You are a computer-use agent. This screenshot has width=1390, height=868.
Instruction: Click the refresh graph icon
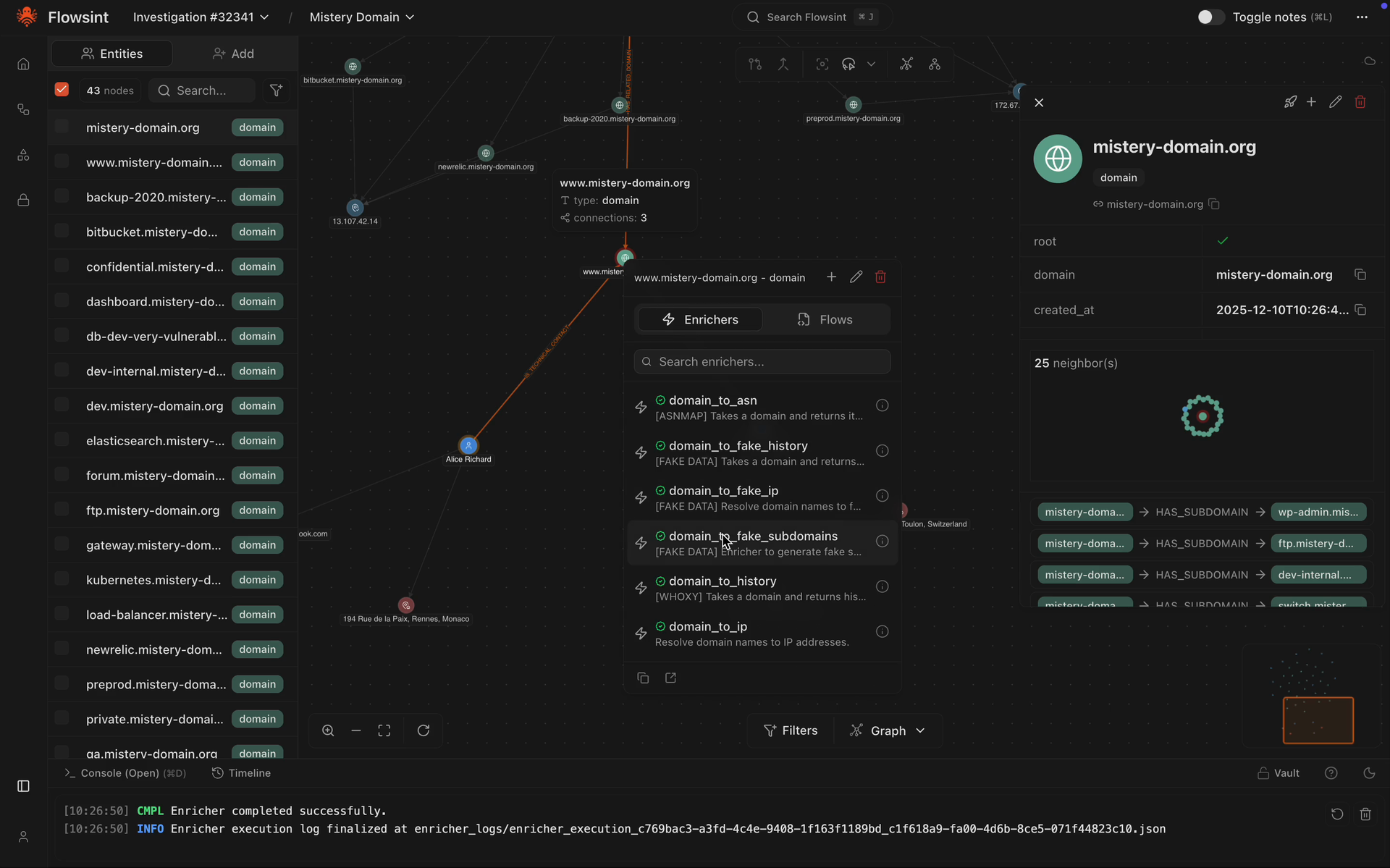coord(424,730)
